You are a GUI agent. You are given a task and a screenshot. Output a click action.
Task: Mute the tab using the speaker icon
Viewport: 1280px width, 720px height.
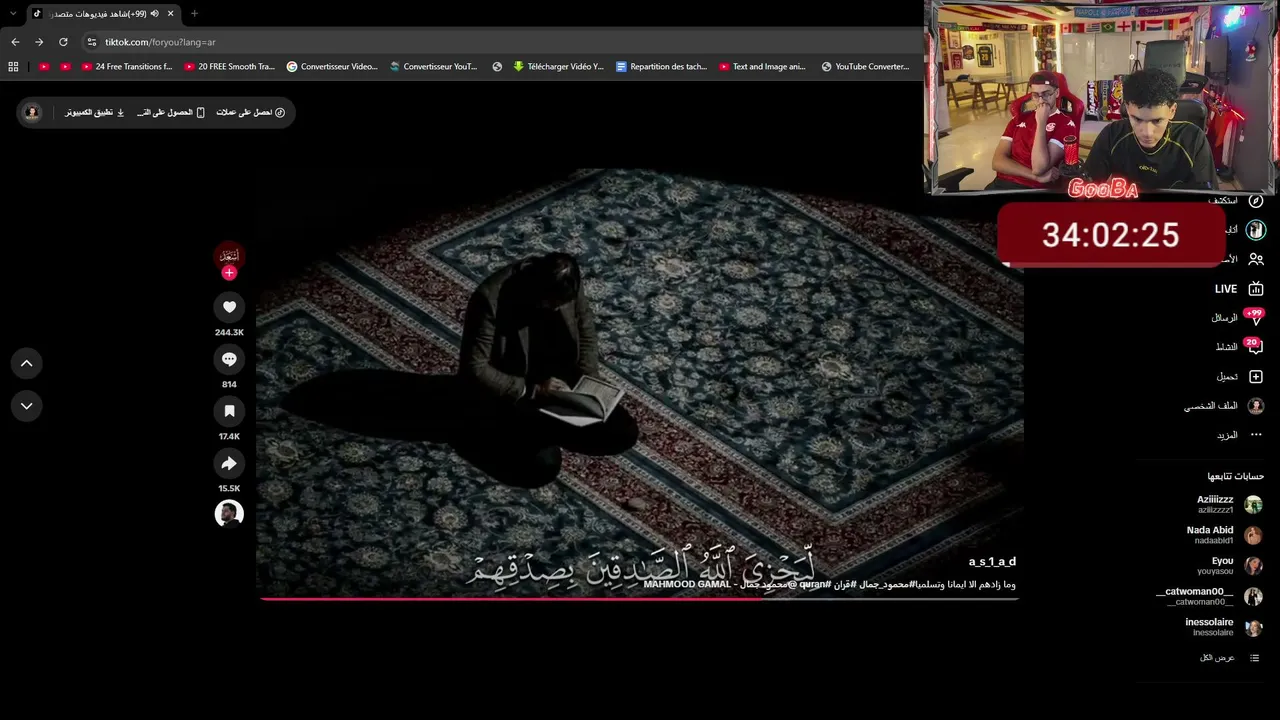[154, 14]
